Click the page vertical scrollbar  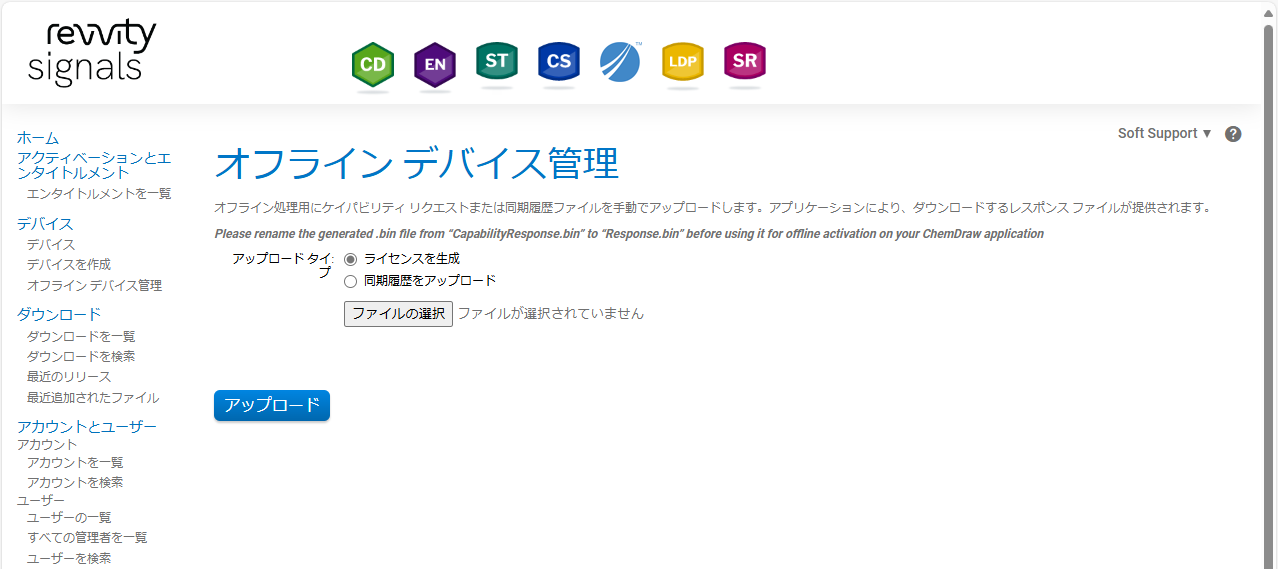coord(1269,300)
